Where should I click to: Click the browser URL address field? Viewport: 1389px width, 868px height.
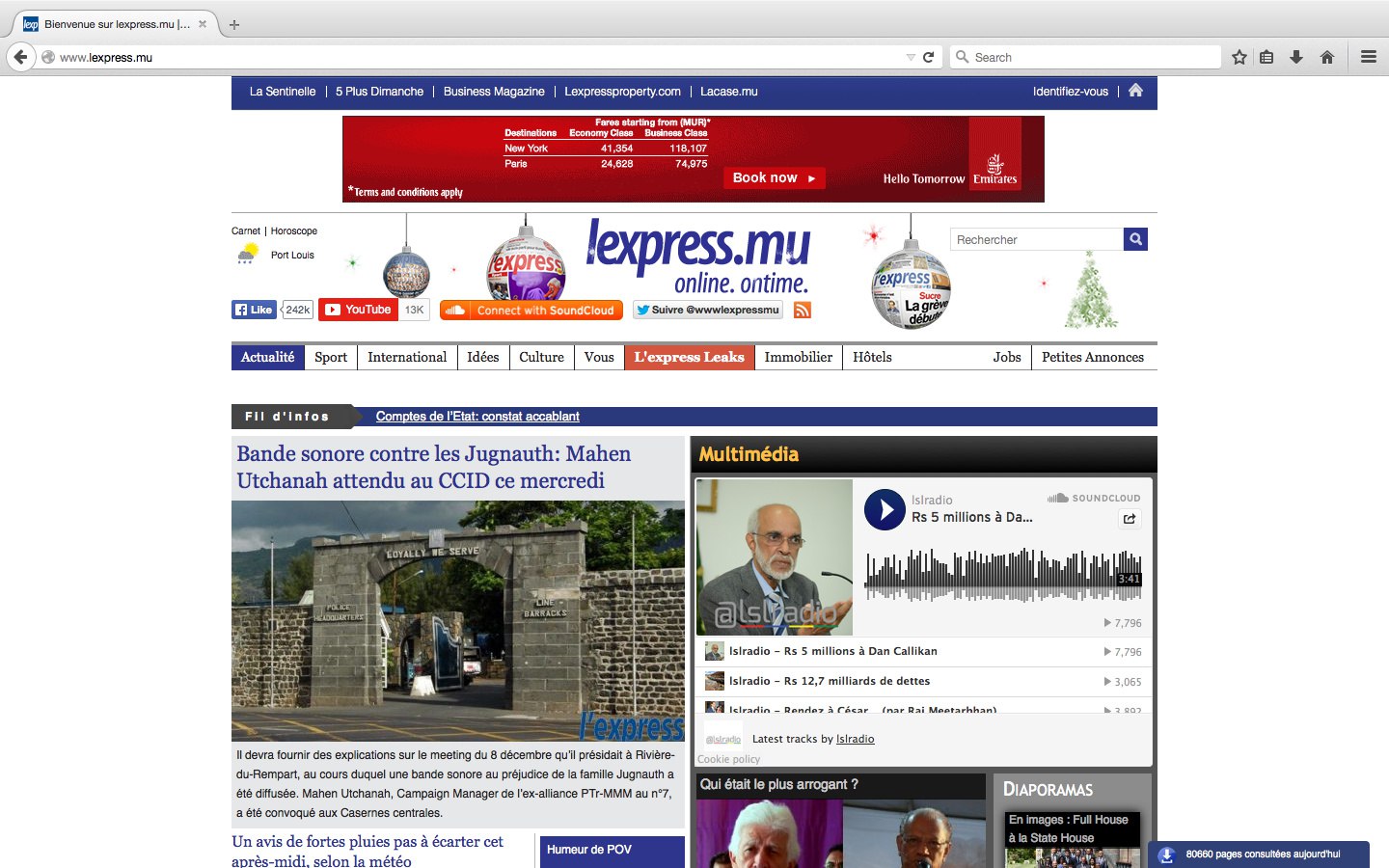tap(477, 57)
